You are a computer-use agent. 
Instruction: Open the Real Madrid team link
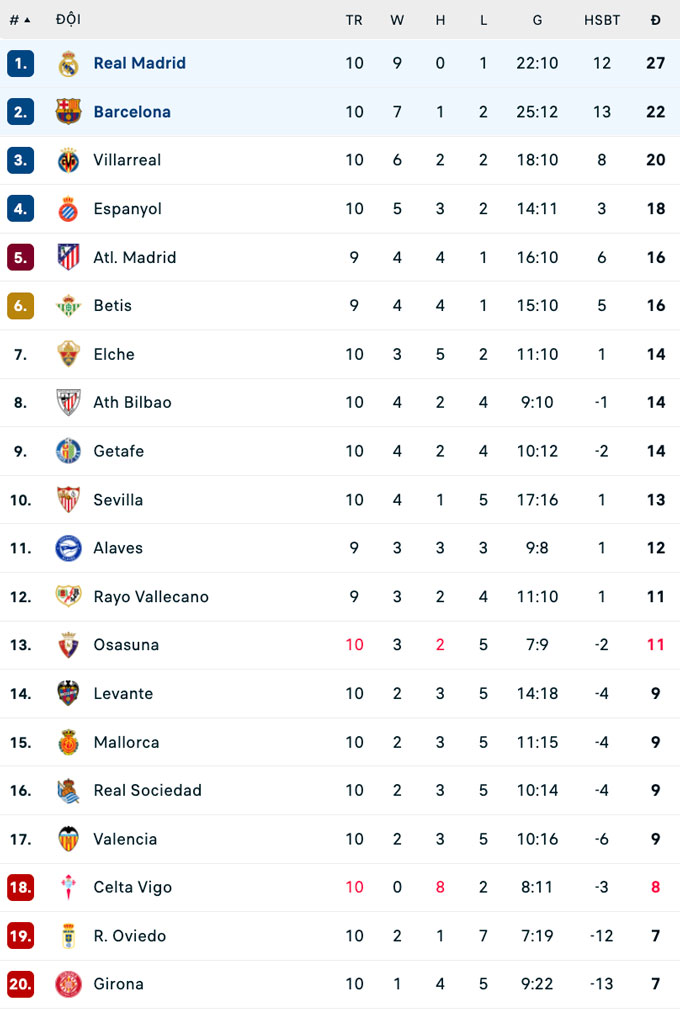click(139, 63)
